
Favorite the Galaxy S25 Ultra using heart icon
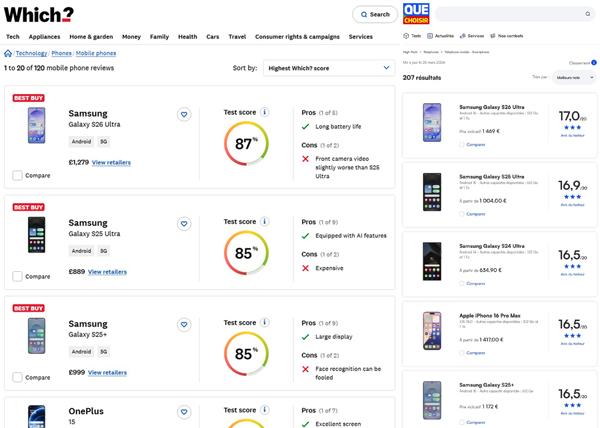coord(184,225)
